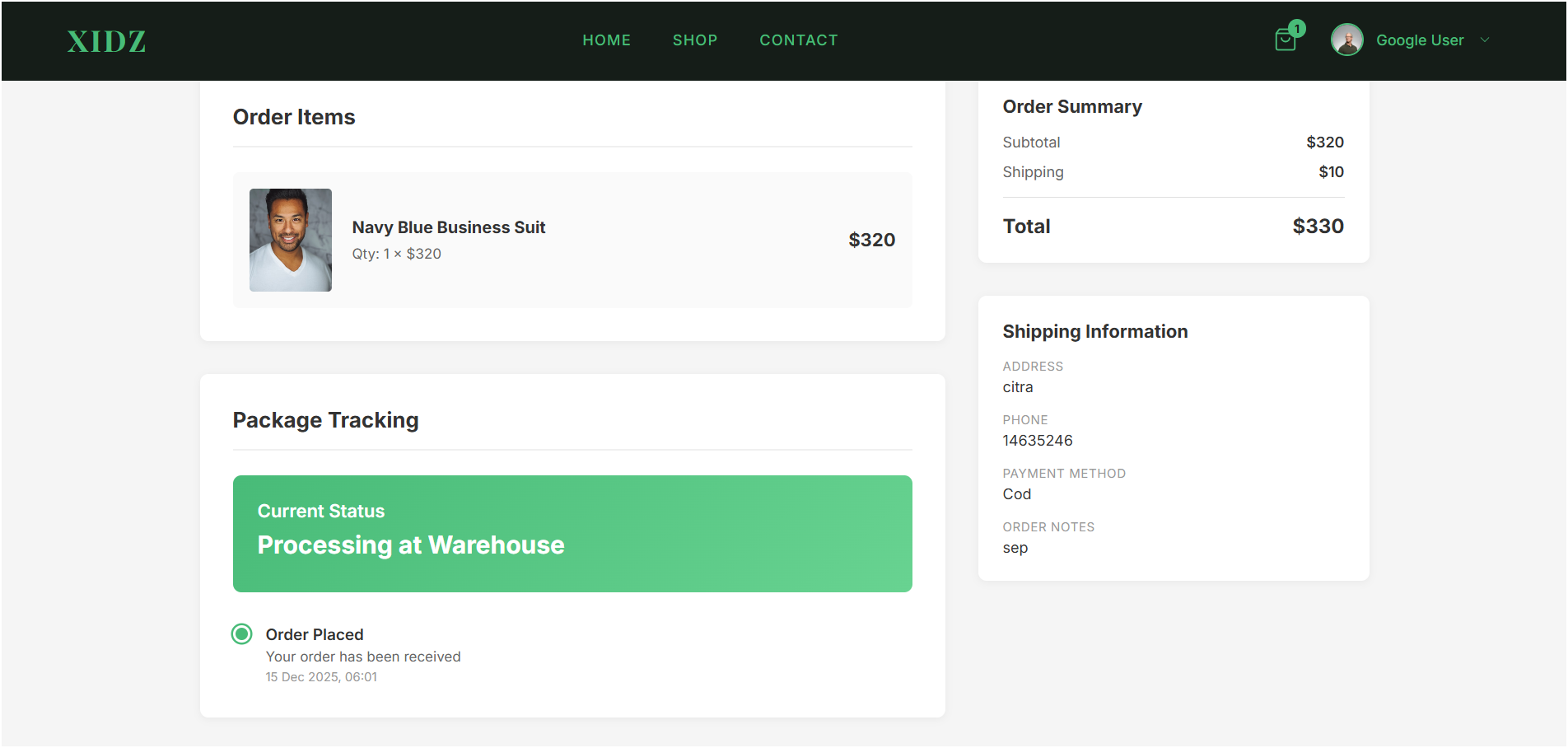Open the Google User account menu
This screenshot has width=1568, height=748.
(x=1419, y=40)
